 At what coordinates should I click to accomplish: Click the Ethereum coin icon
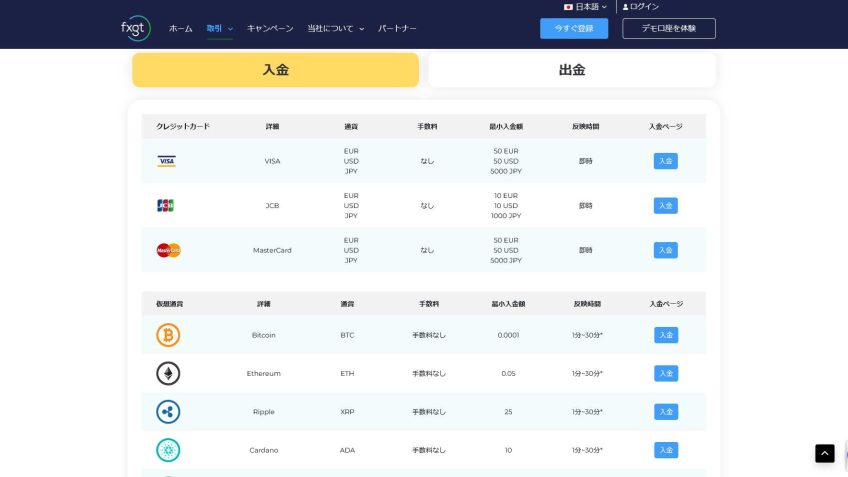tap(168, 373)
